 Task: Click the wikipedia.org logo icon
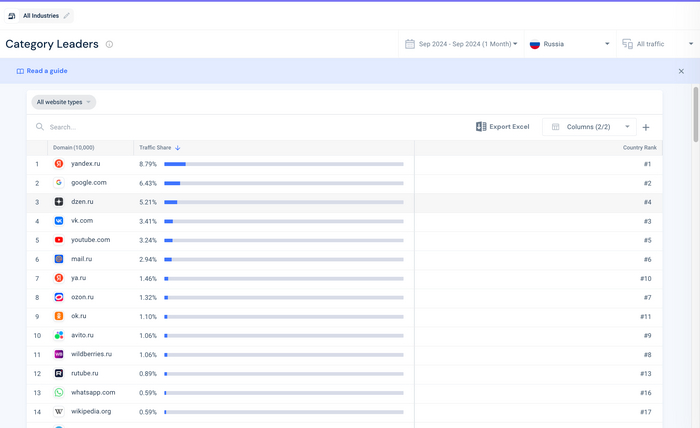click(59, 412)
